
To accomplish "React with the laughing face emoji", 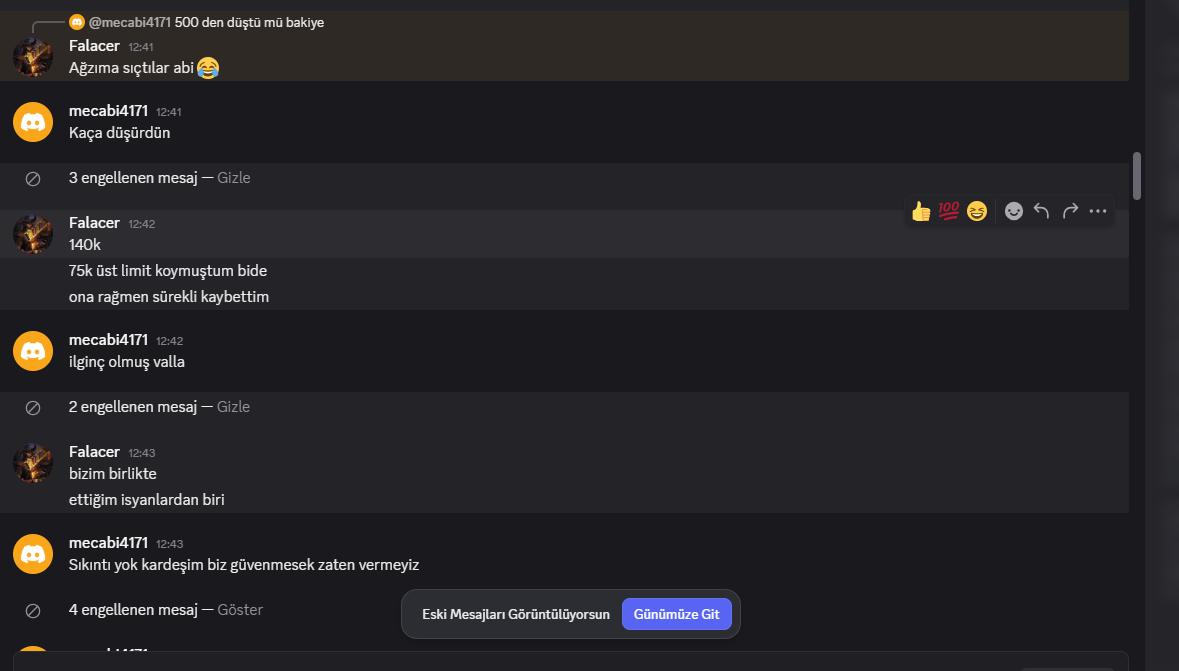I will [x=977, y=211].
